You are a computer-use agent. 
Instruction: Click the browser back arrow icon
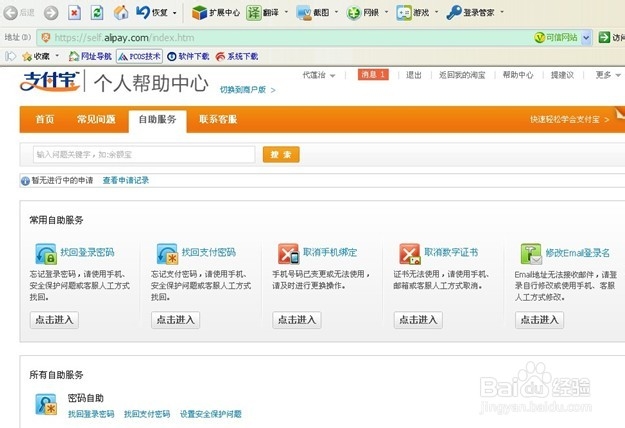(10, 13)
